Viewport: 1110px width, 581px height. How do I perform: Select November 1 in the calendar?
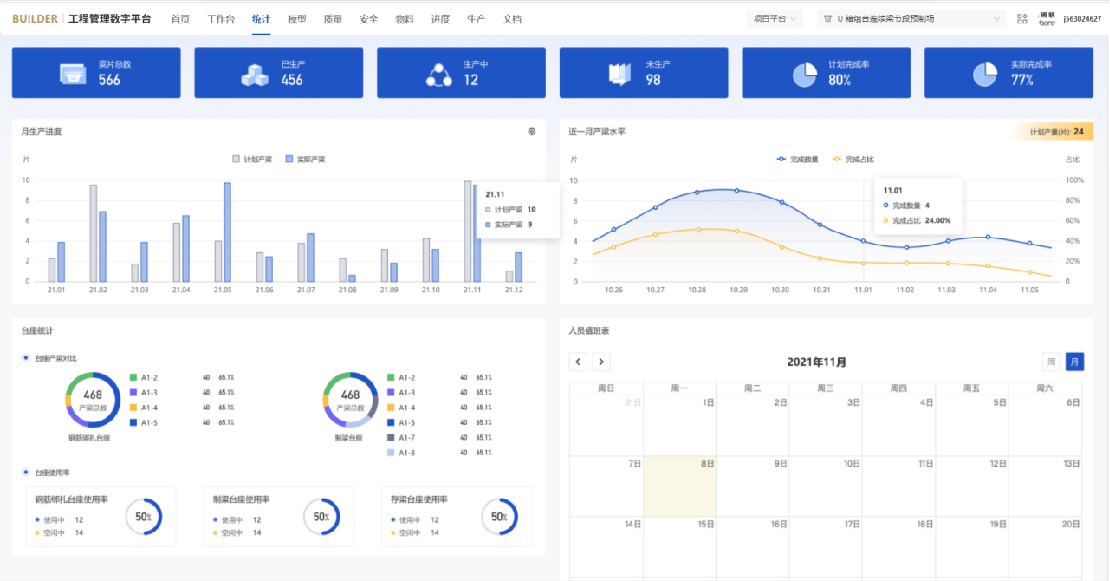click(680, 425)
